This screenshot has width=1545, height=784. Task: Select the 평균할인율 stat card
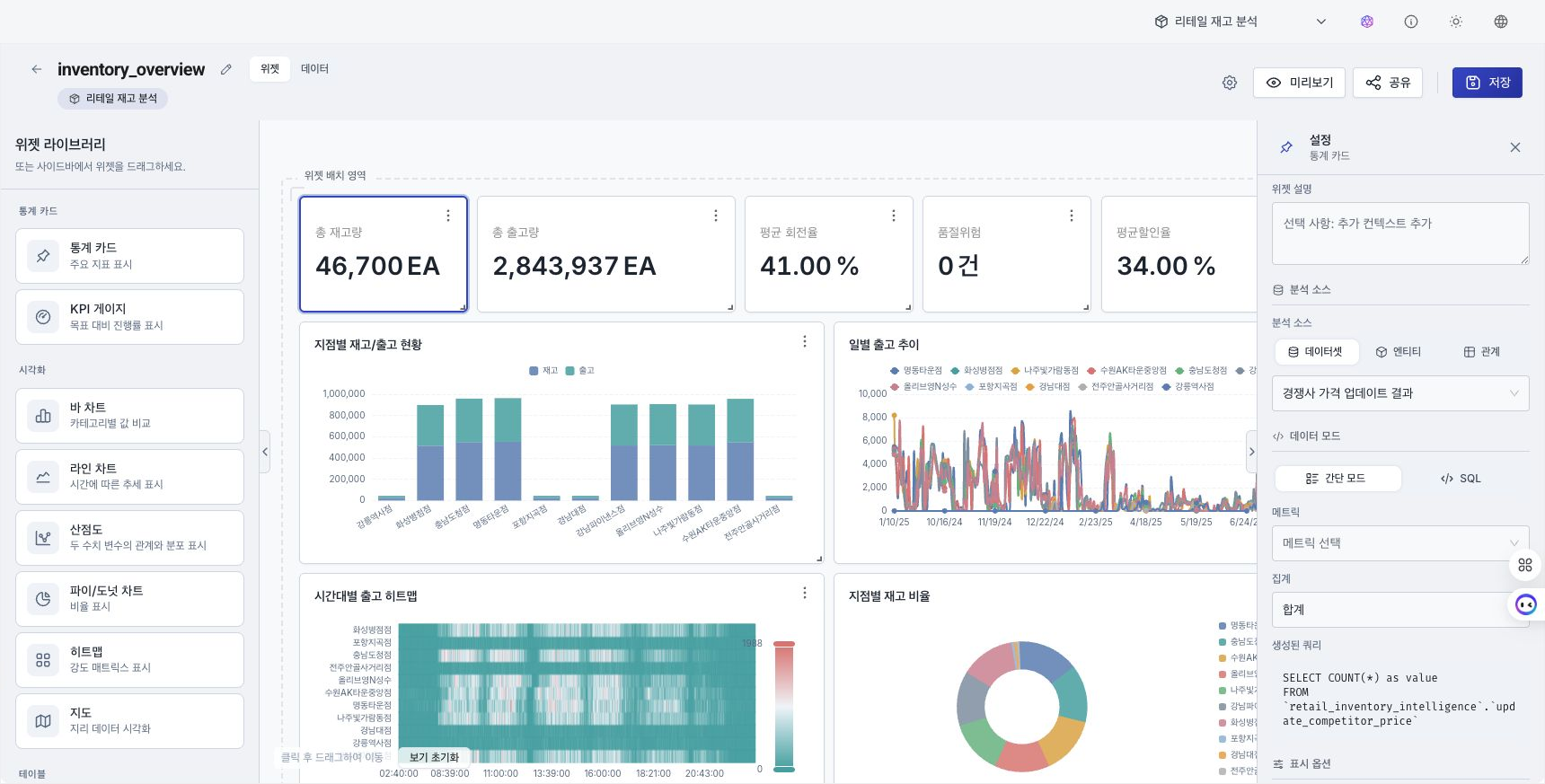point(1180,254)
